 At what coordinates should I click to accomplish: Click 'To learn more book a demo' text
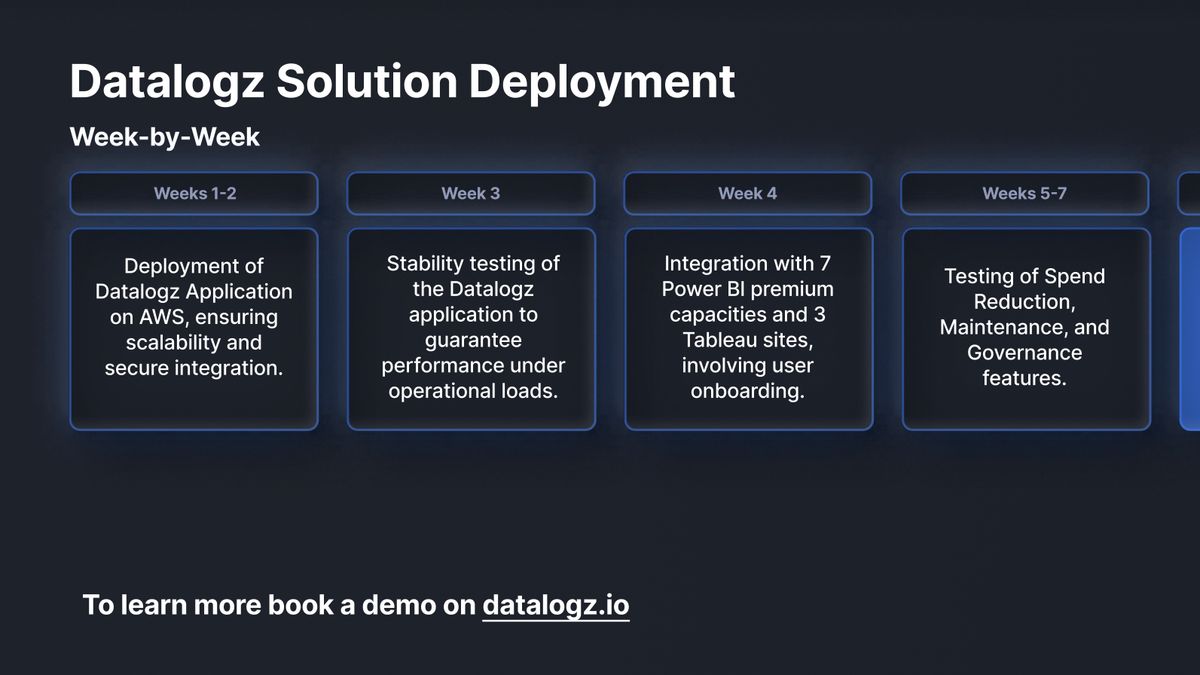point(278,605)
